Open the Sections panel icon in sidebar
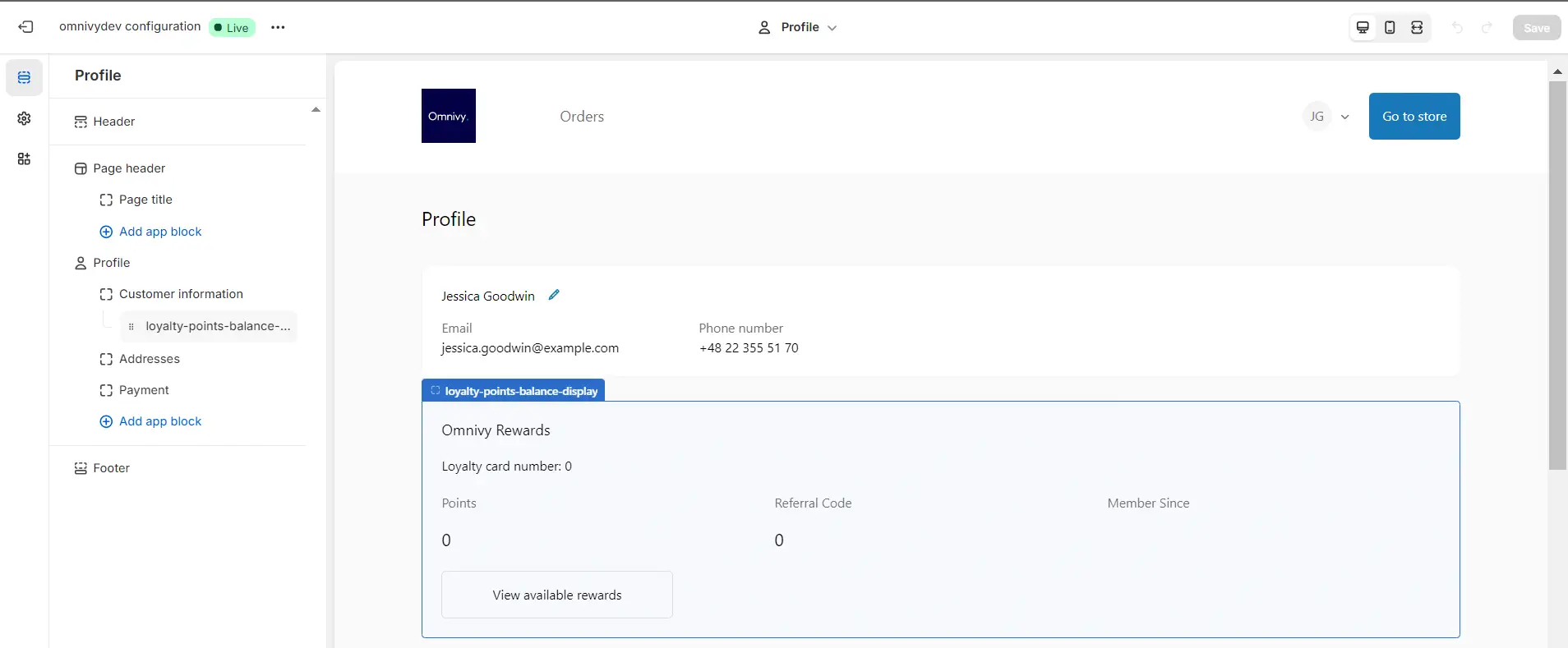Image resolution: width=1568 pixels, height=648 pixels. coord(24,78)
